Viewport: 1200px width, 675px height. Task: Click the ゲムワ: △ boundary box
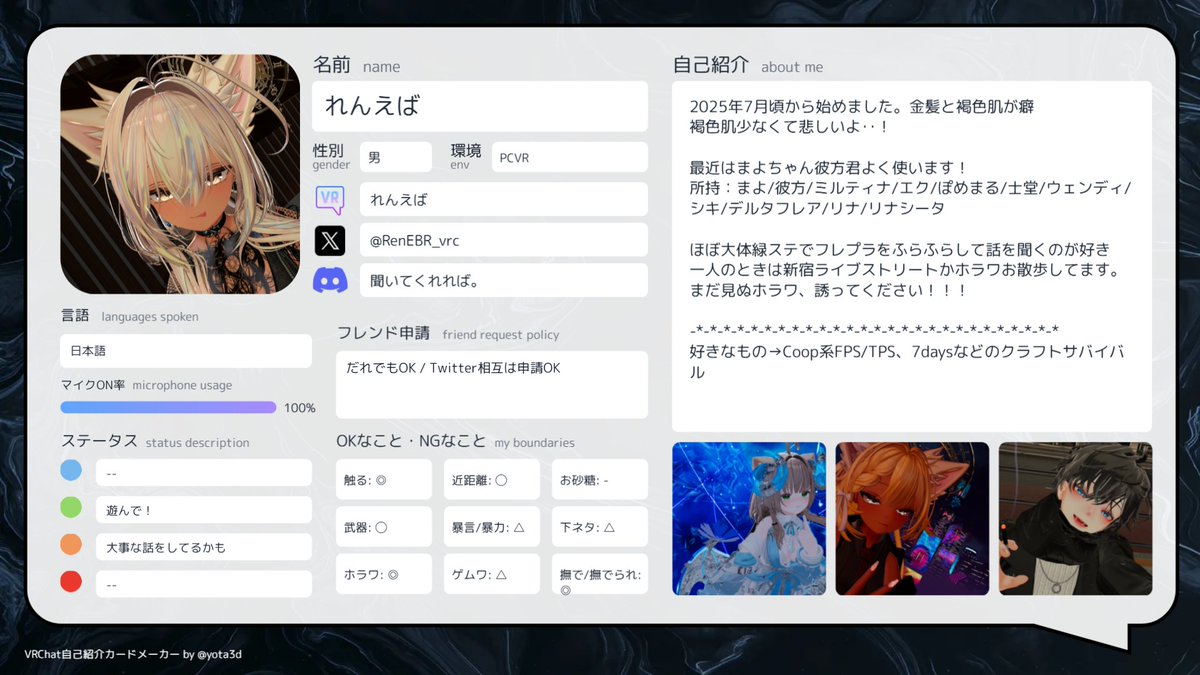(x=492, y=574)
